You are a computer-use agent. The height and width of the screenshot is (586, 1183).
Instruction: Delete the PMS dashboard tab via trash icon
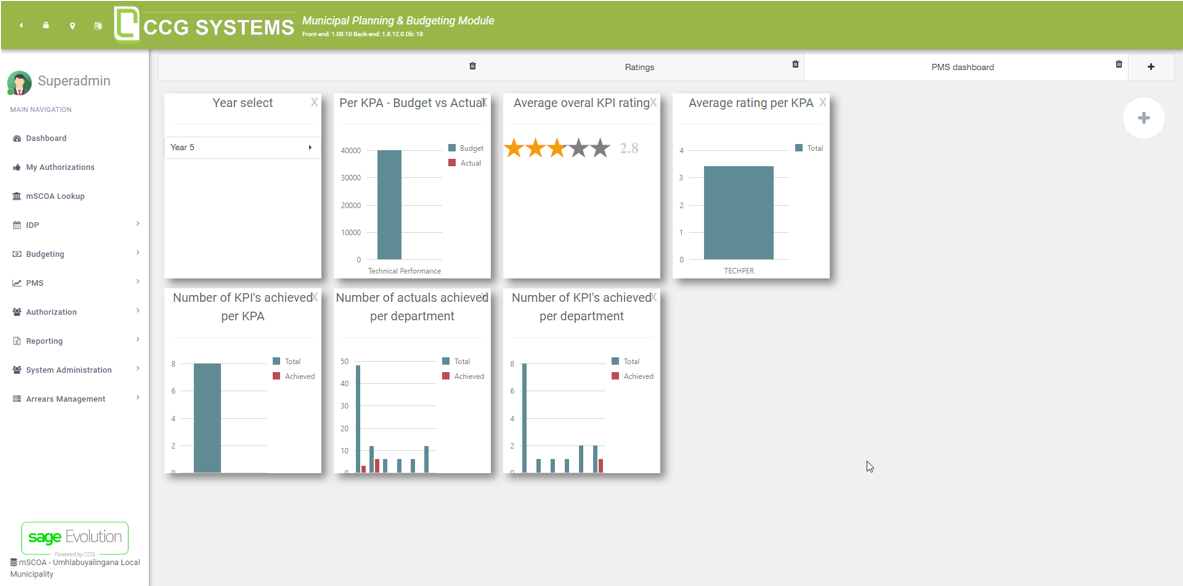[1119, 64]
